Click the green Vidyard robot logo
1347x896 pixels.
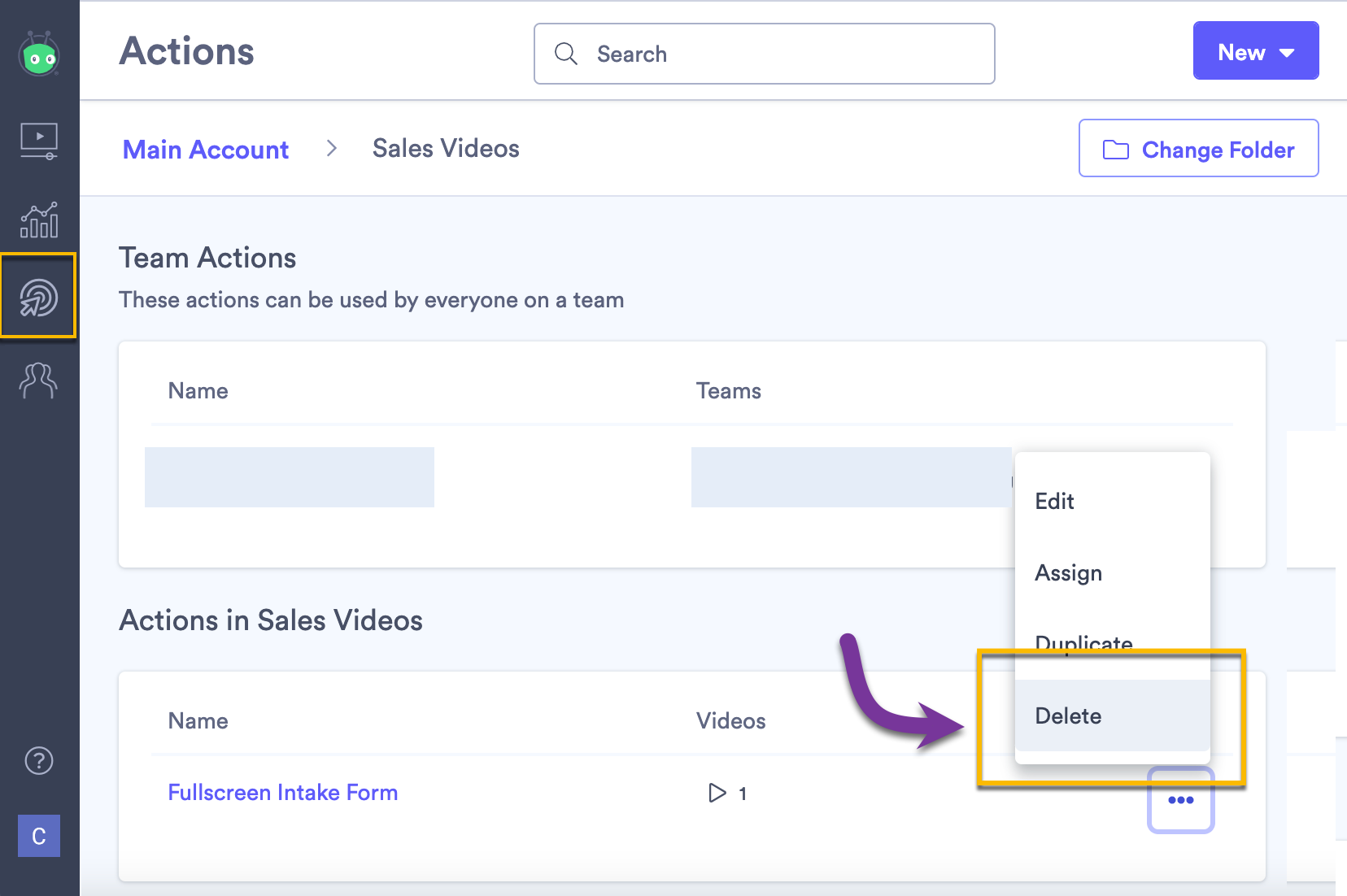pyautogui.click(x=38, y=54)
